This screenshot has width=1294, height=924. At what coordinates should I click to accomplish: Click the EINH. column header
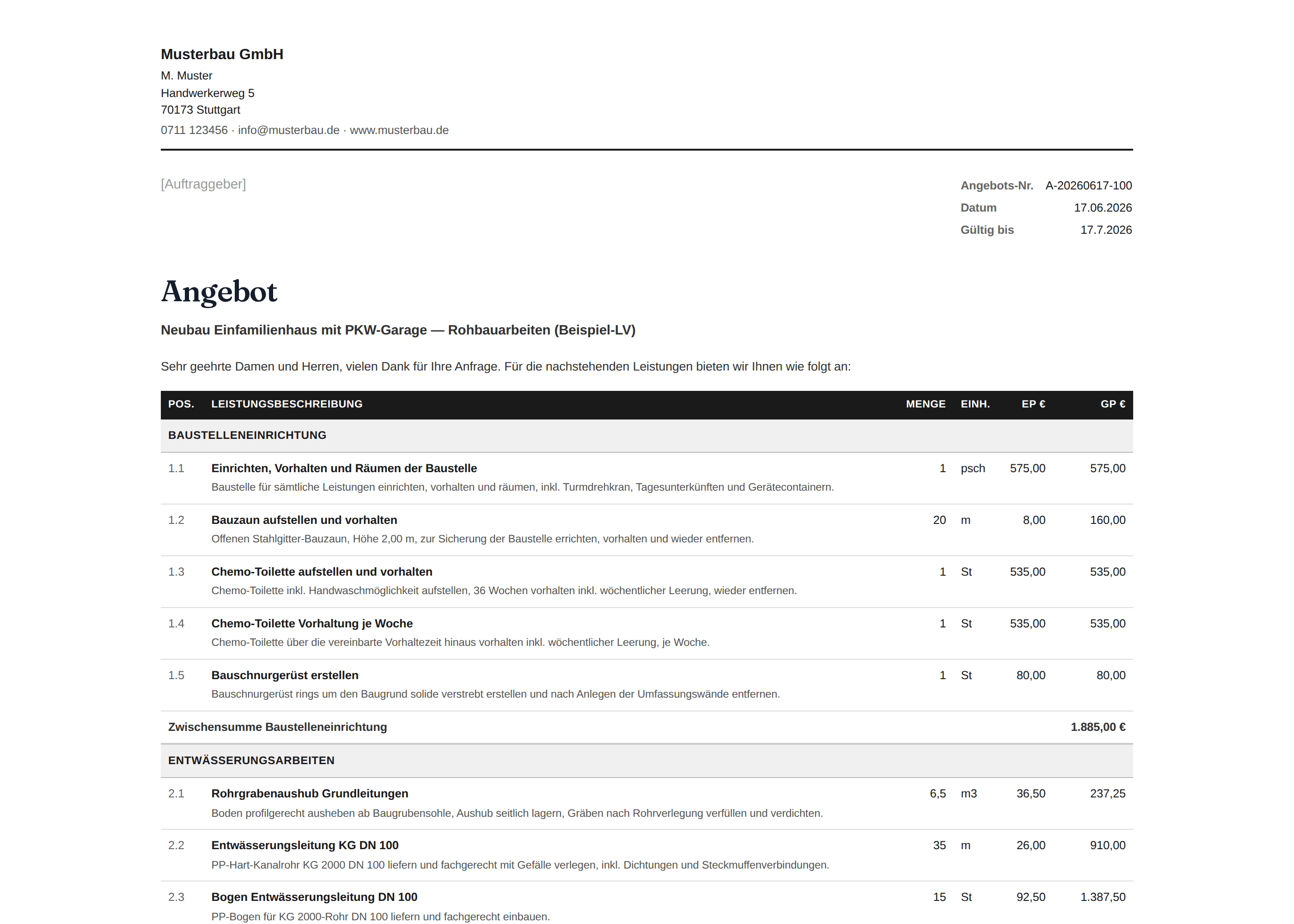coord(975,404)
